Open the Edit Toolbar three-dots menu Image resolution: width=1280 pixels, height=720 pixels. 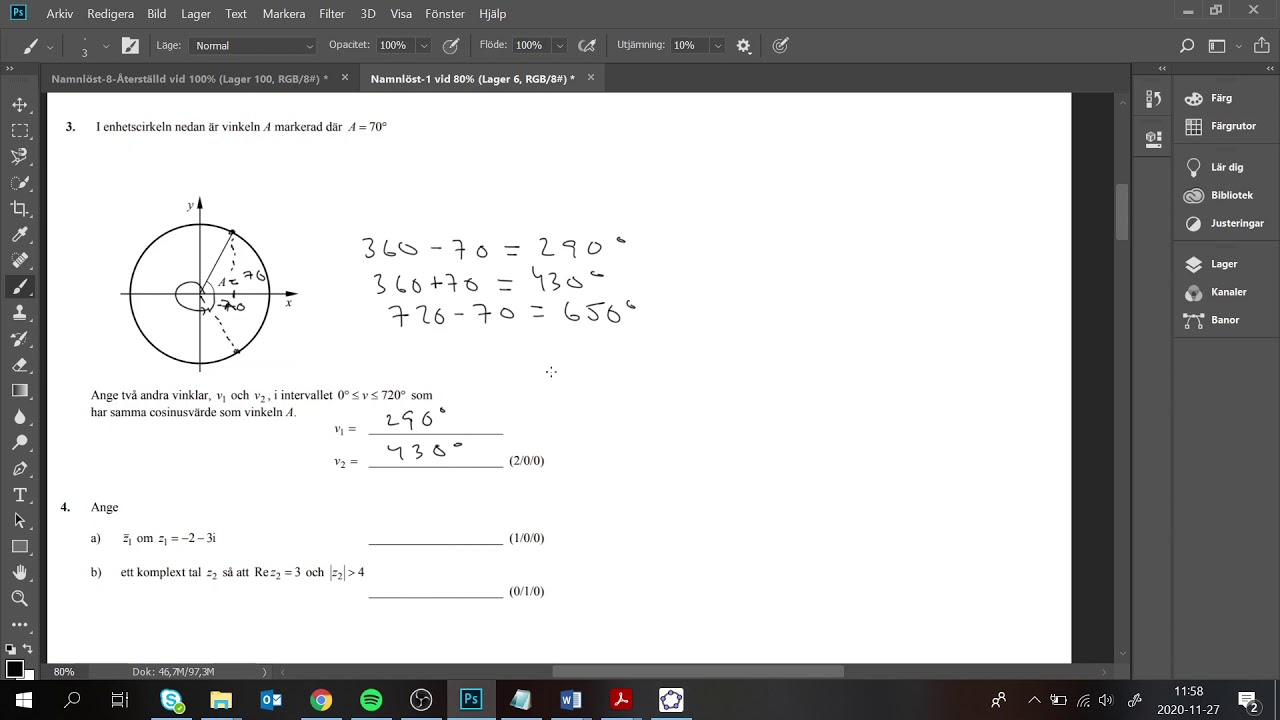pyautogui.click(x=19, y=625)
